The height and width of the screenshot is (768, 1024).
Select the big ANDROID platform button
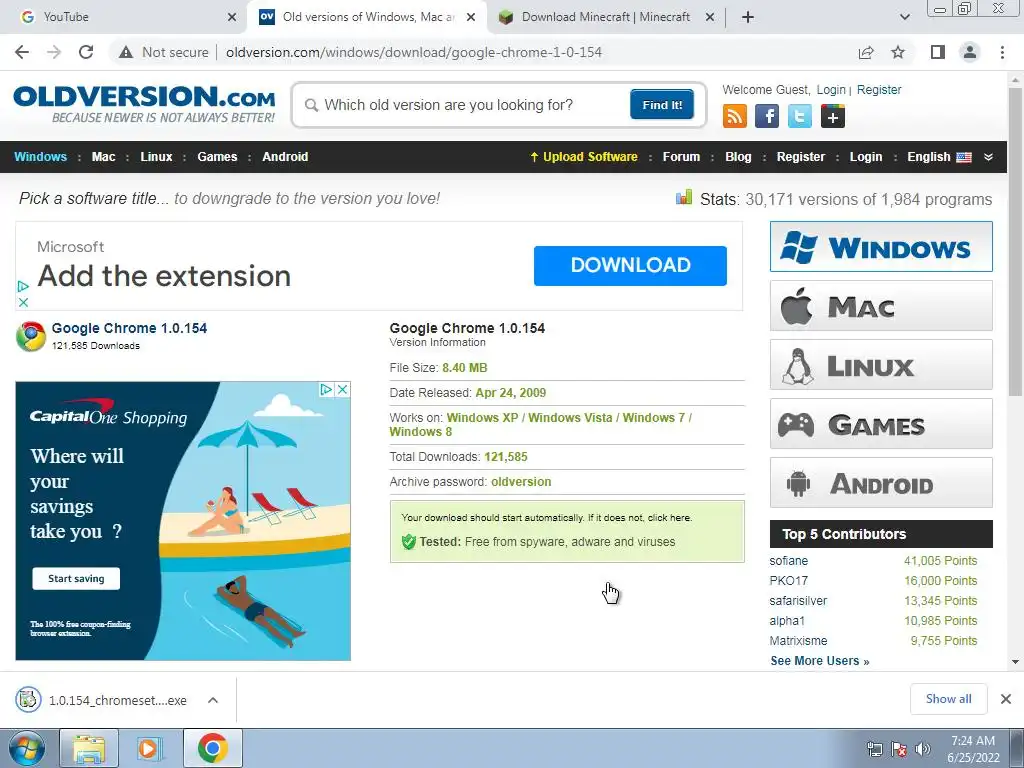coord(881,483)
